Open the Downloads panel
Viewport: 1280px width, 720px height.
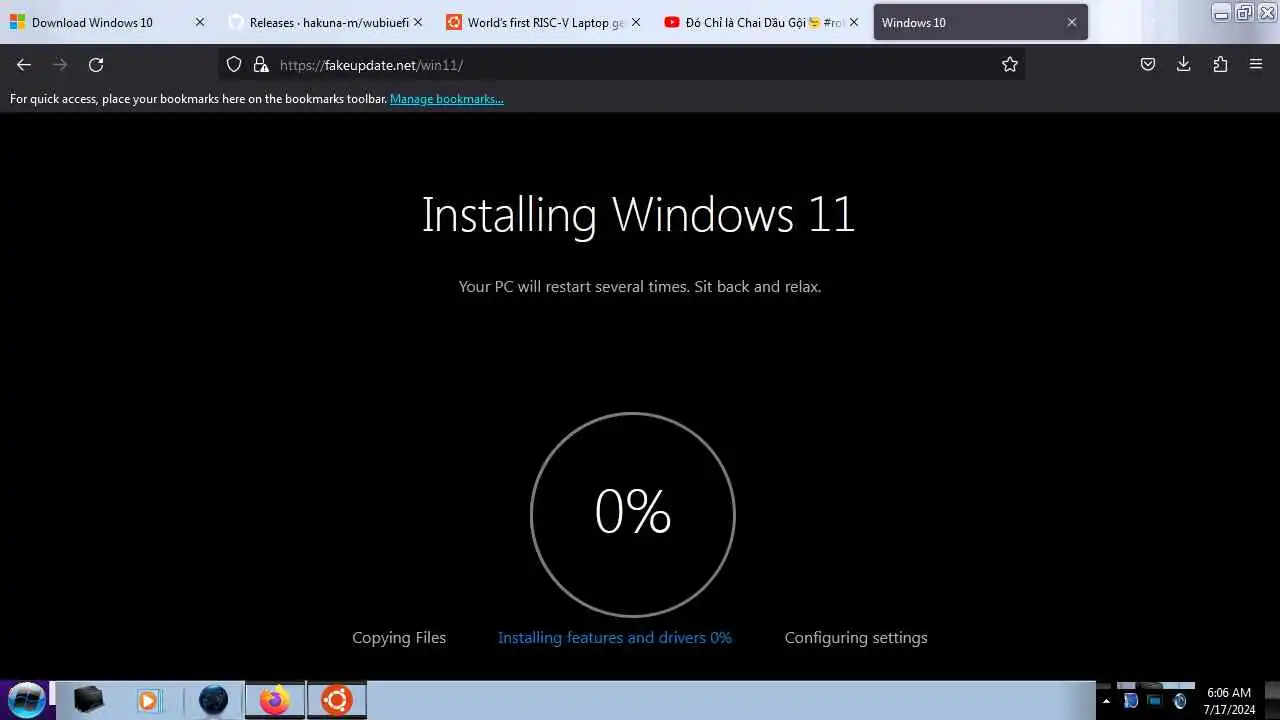1184,64
